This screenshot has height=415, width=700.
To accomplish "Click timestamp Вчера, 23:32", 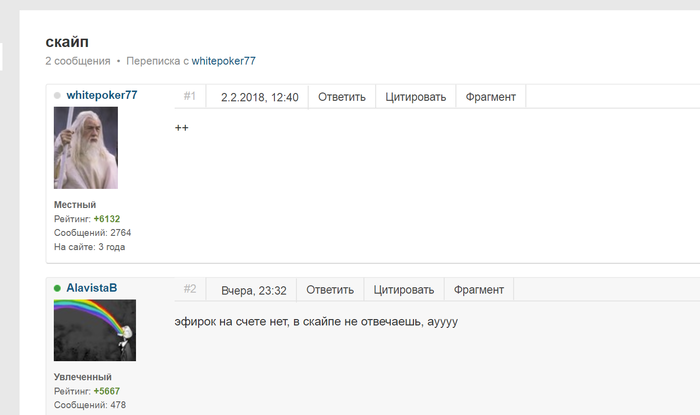I will [x=254, y=290].
